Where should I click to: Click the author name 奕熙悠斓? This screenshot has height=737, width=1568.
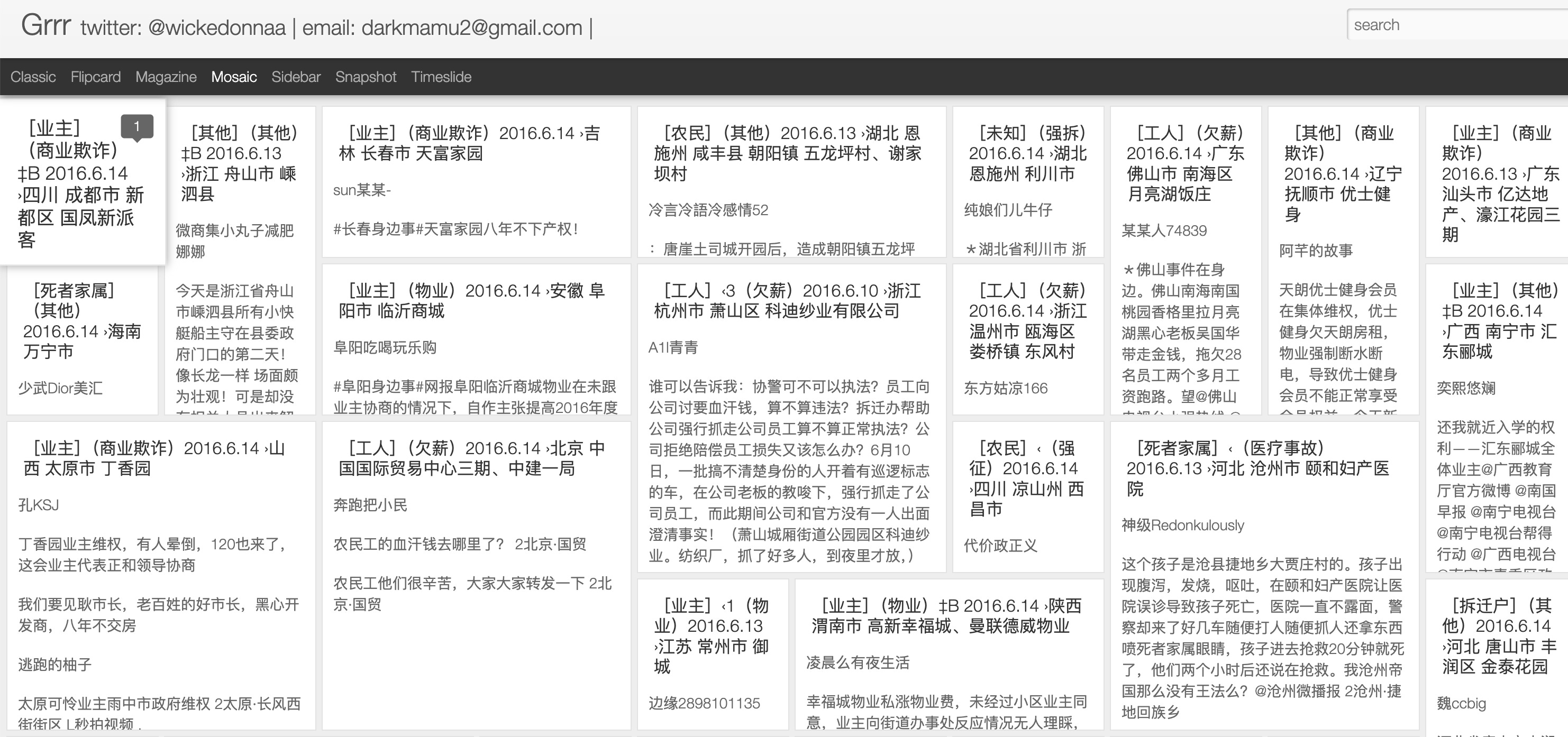point(1466,388)
